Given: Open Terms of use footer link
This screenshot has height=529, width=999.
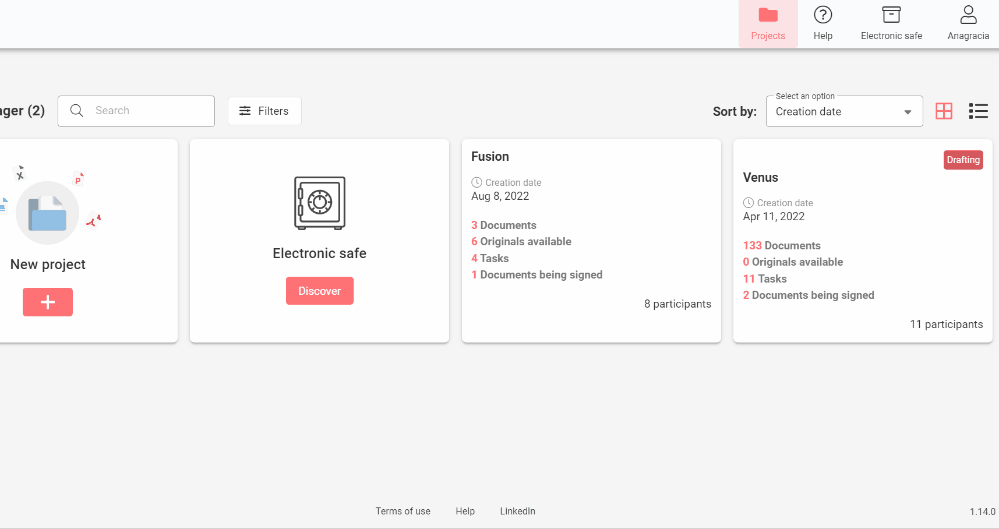Looking at the screenshot, I should [403, 511].
